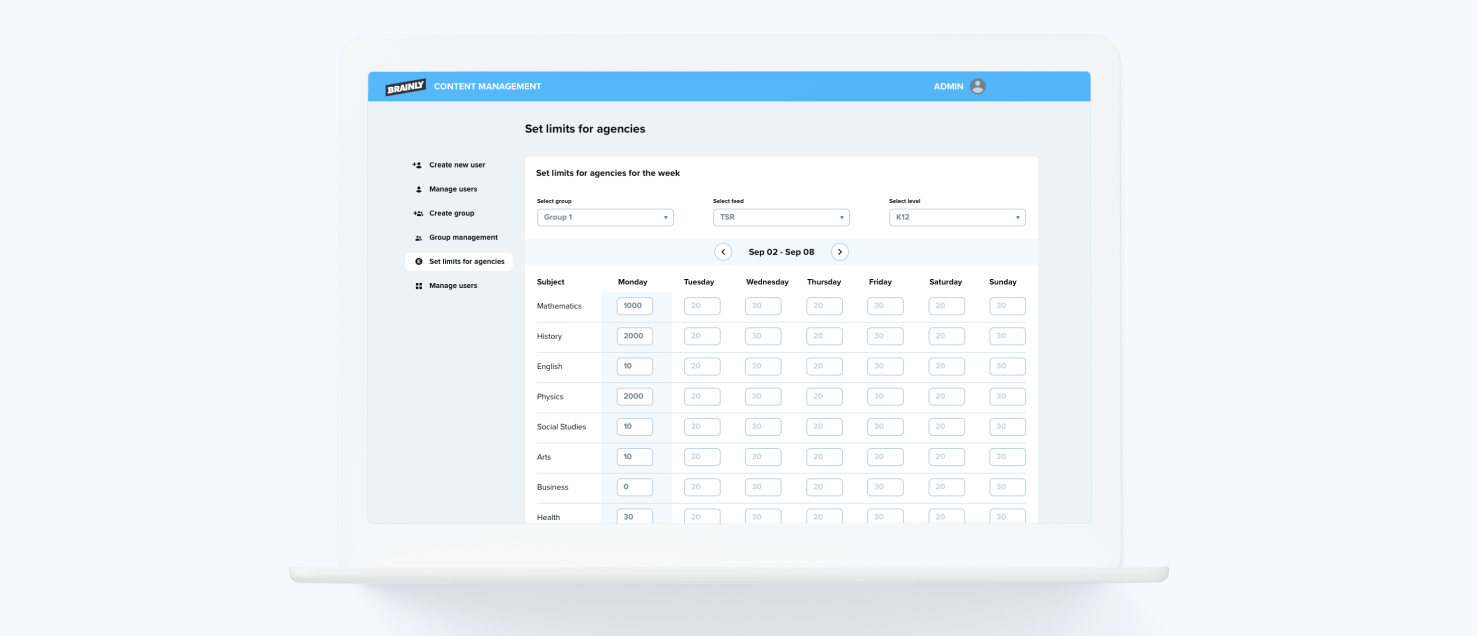Open the Select feed dropdown showing TSR
The image size is (1478, 636).
pos(780,217)
